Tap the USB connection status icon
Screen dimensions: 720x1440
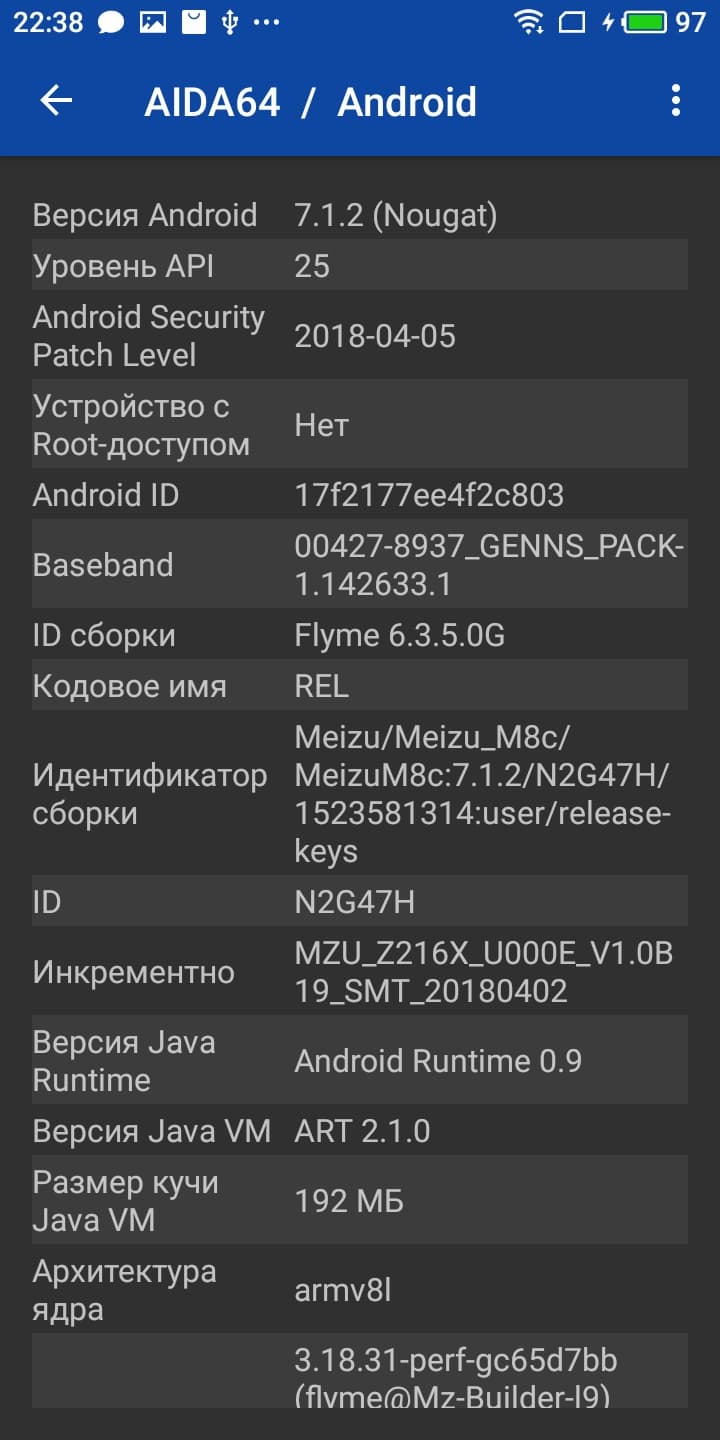(230, 22)
